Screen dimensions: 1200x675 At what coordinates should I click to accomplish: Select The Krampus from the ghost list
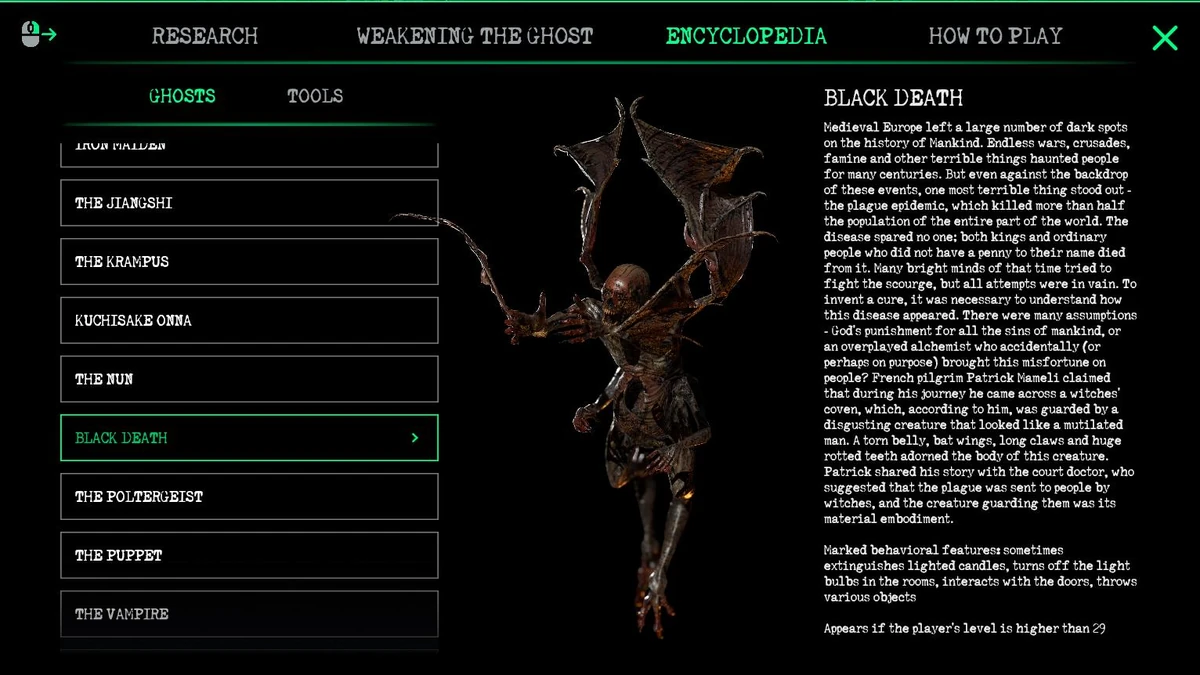pyautogui.click(x=249, y=261)
